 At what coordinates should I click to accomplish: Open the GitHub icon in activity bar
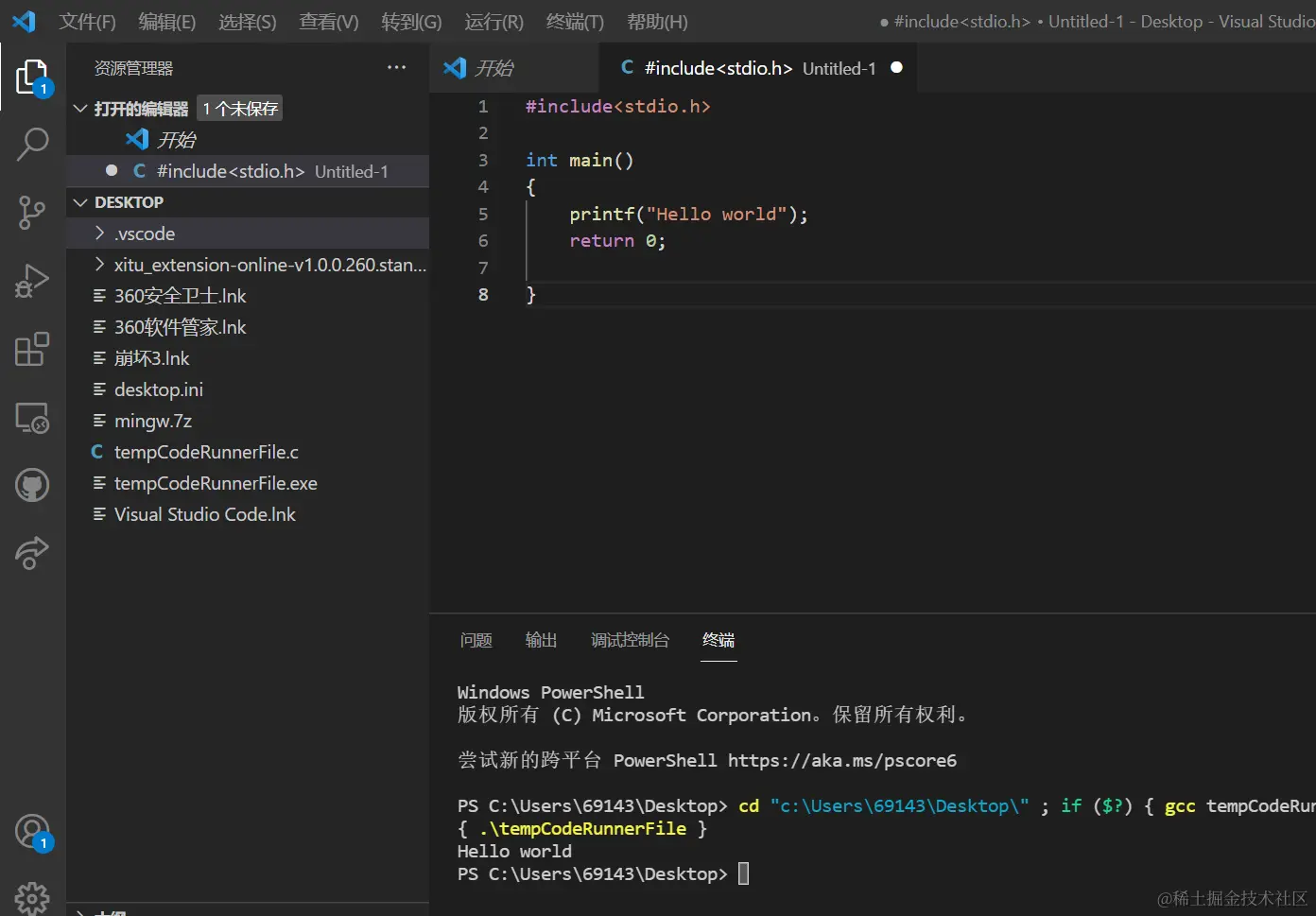32,486
